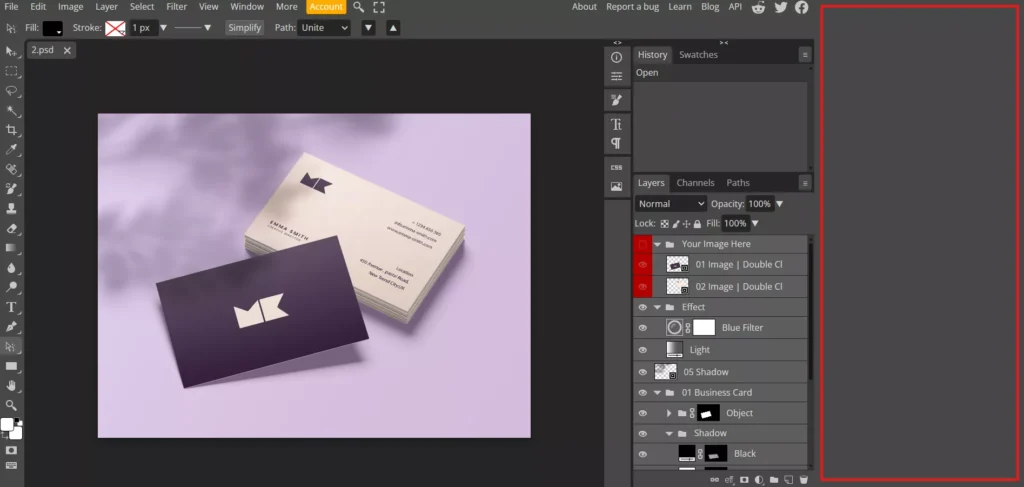Open the Properties sliders panel icon
The width and height of the screenshot is (1024, 487).
pos(616,77)
